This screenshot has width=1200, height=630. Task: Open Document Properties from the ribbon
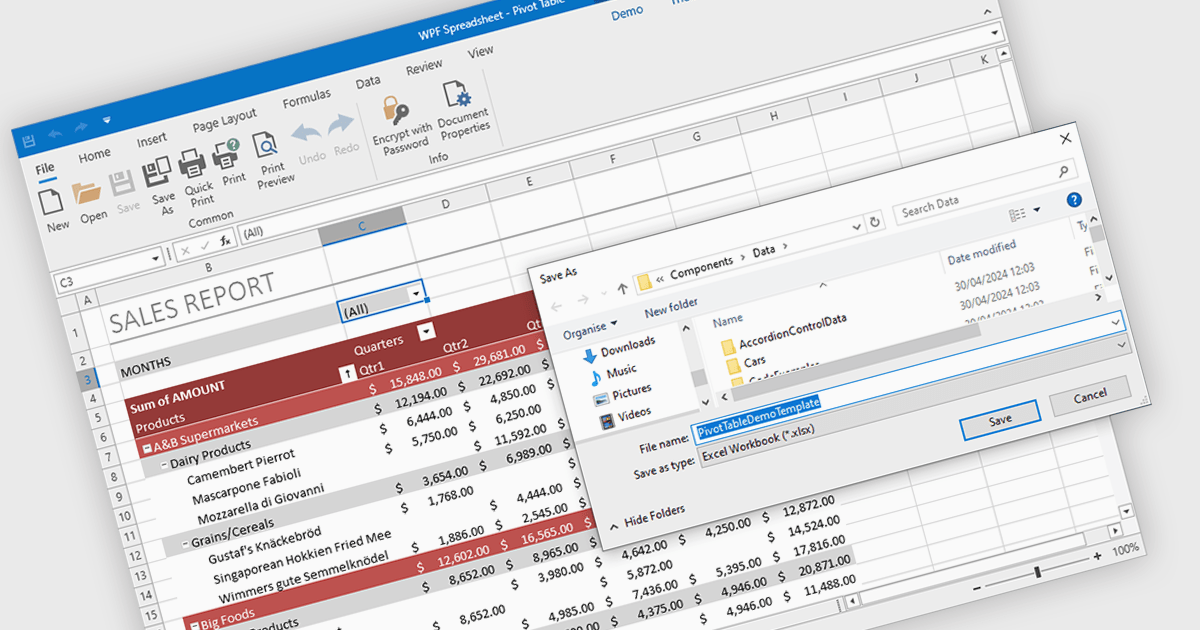pyautogui.click(x=457, y=96)
